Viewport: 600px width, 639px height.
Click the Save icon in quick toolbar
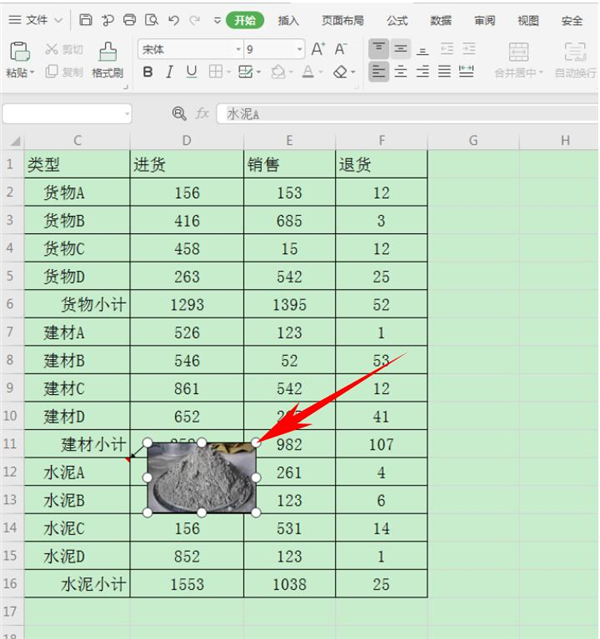[x=86, y=20]
